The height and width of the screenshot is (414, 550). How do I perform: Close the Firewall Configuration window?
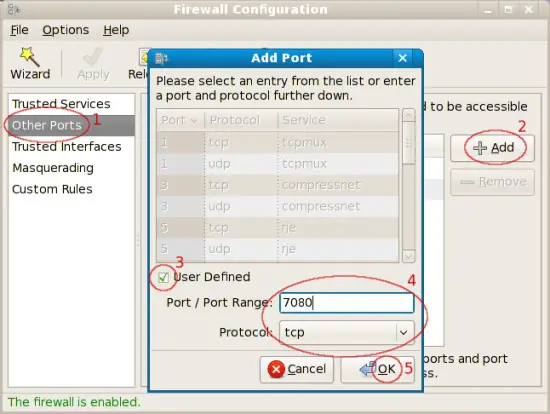pos(528,9)
